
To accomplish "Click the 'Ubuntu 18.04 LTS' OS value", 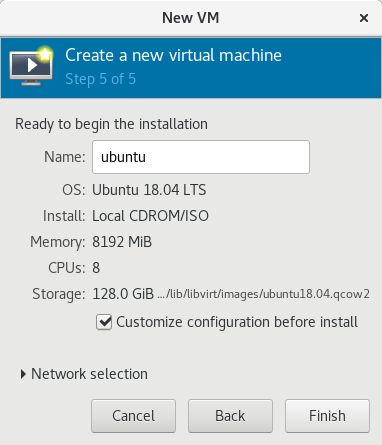I will (x=149, y=190).
